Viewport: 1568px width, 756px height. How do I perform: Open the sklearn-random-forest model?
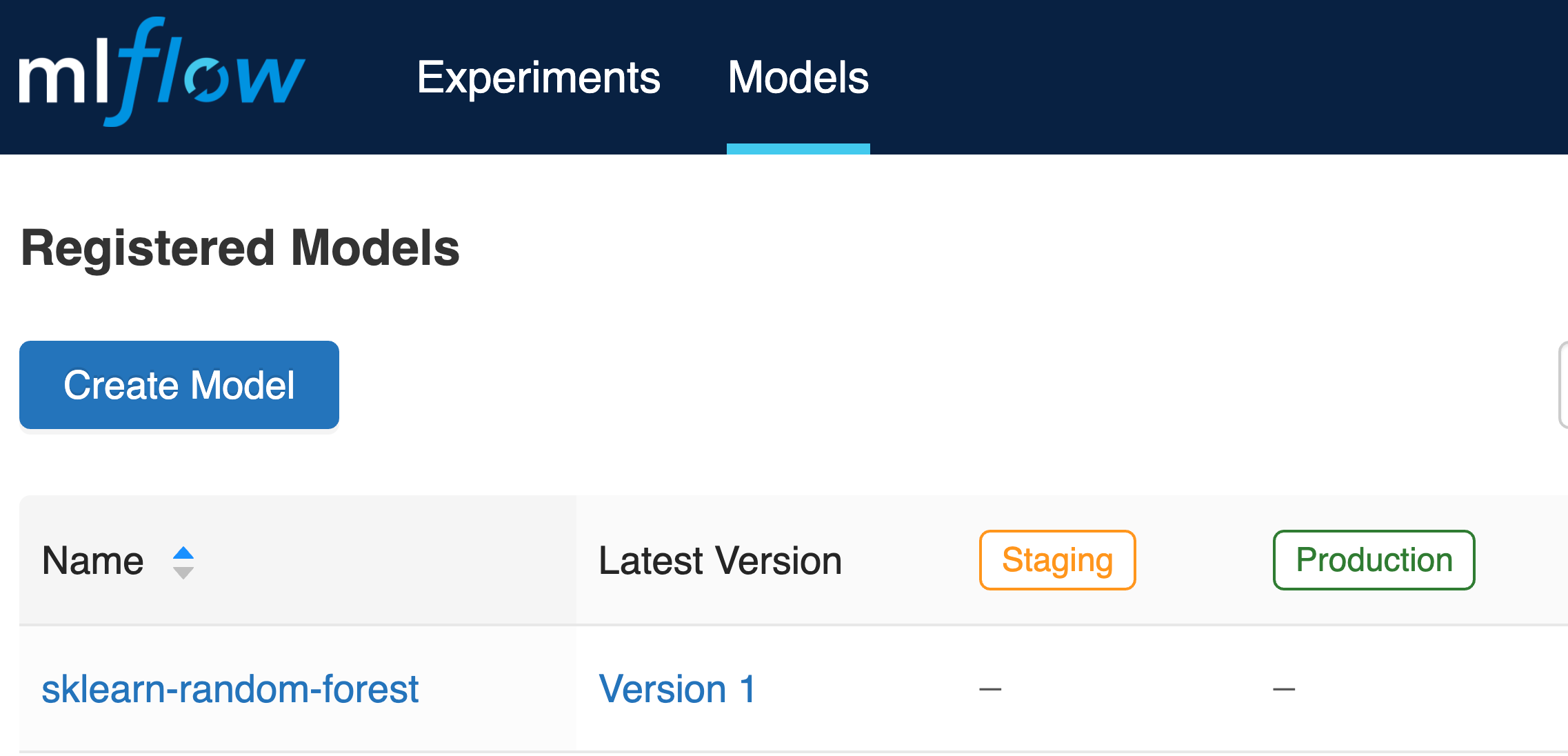point(230,689)
